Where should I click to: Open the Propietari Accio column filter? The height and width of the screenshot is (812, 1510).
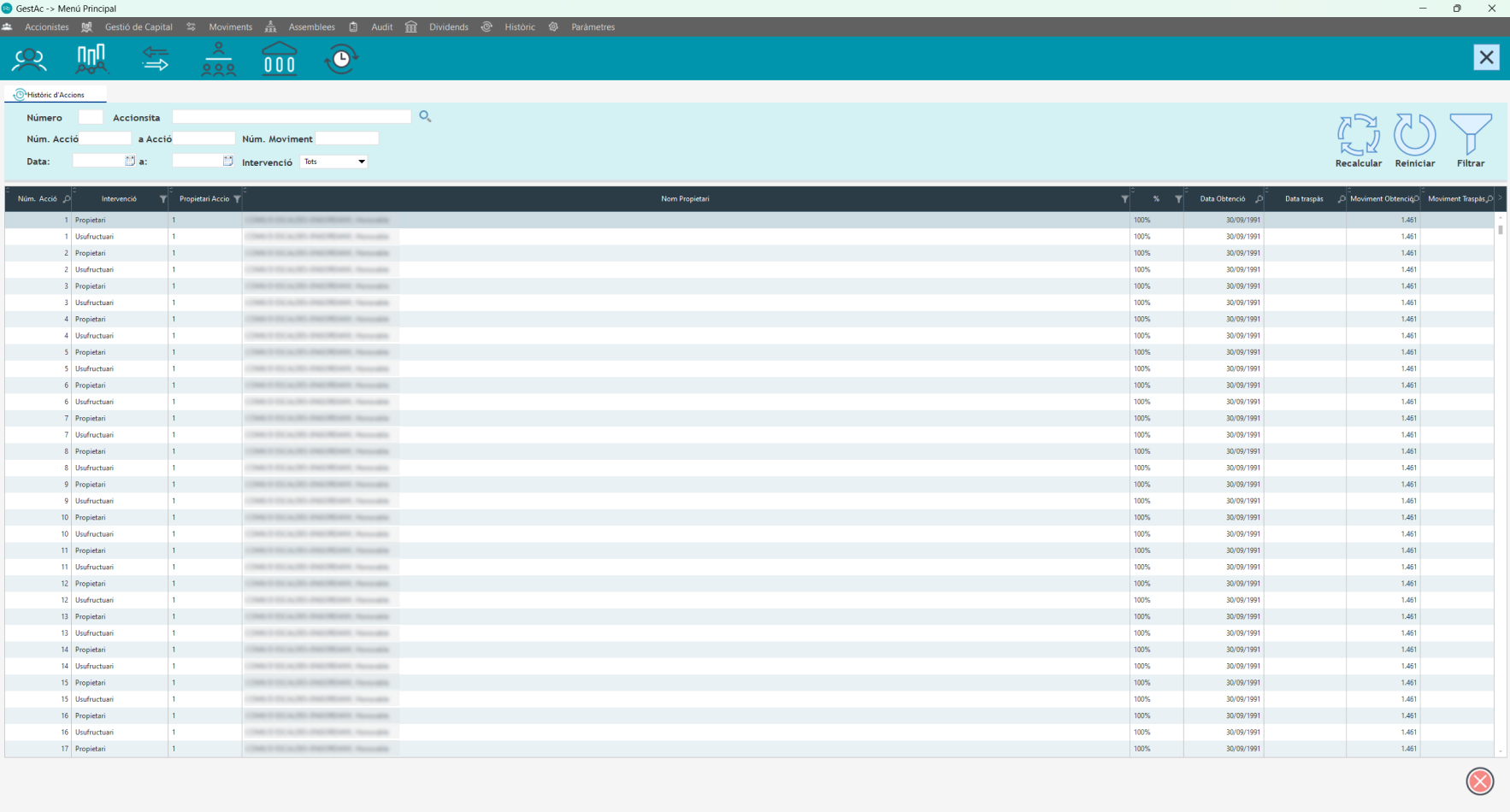tap(237, 199)
